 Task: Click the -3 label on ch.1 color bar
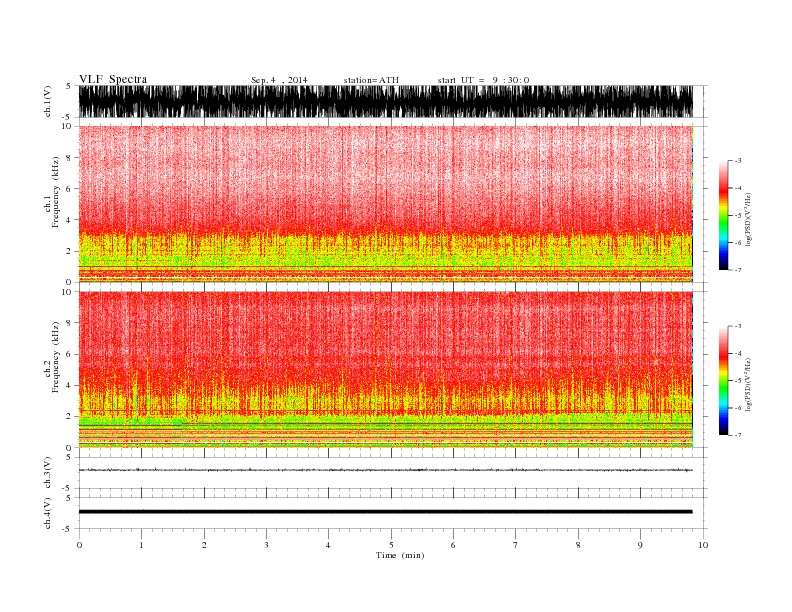738,161
